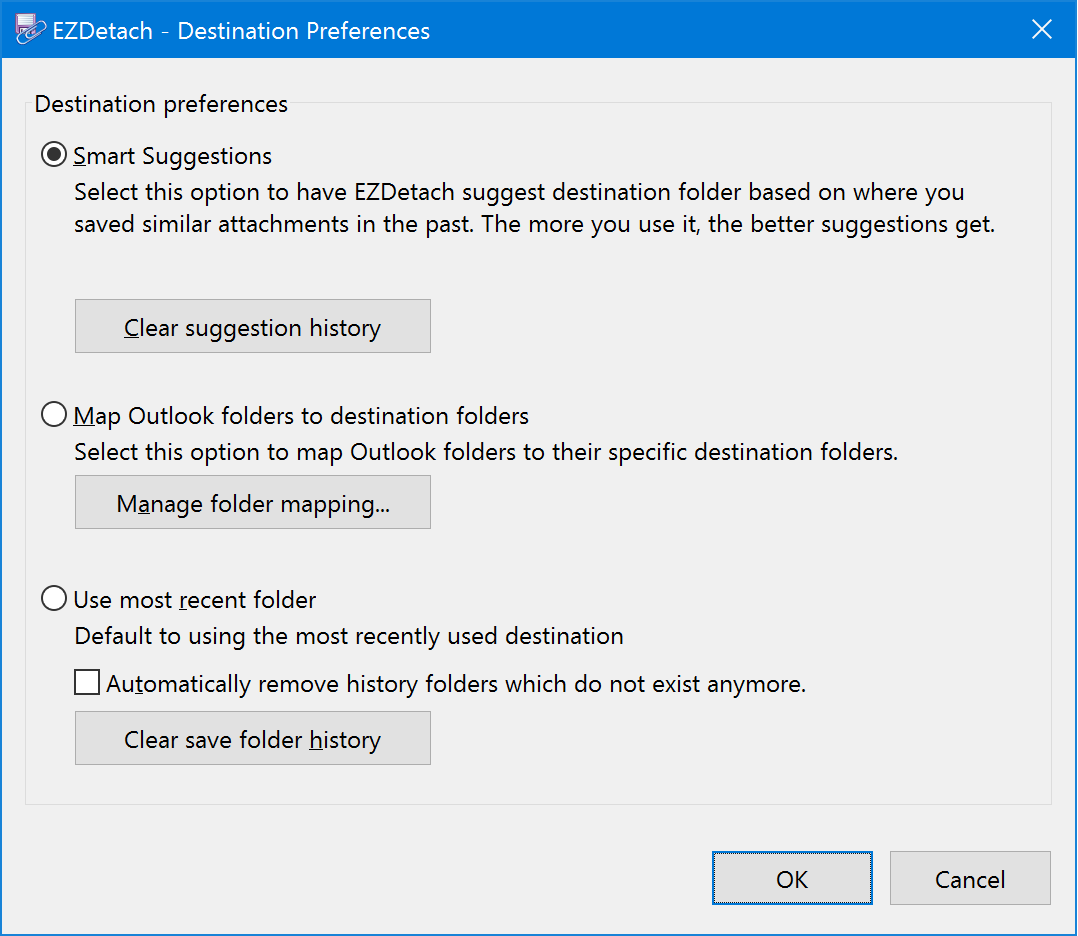Click 'Default to using the most recently used destination'
This screenshot has height=936, width=1078.
349,636
